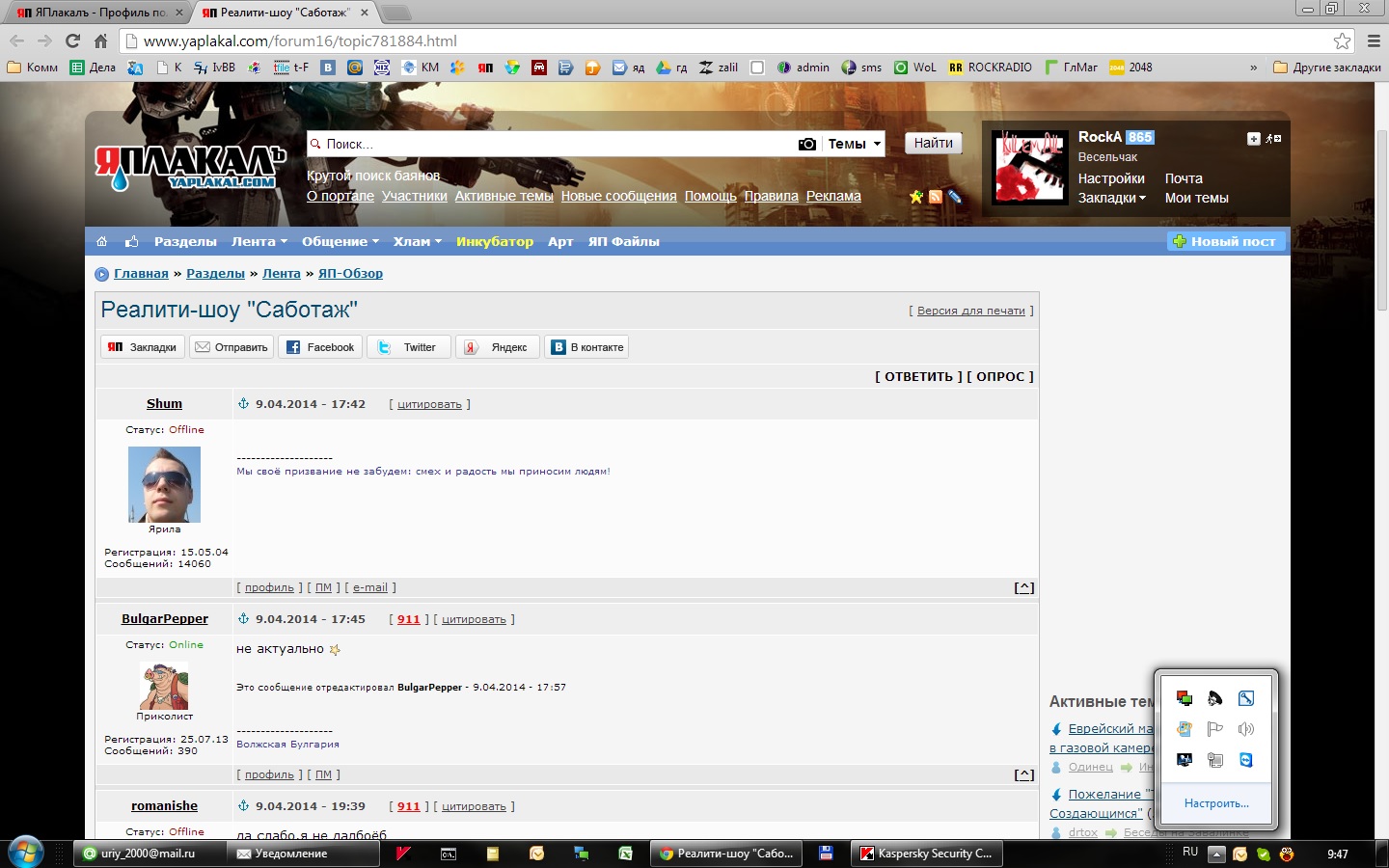
Task: Click the anchor icon on BulgarPepper's post
Action: click(x=243, y=618)
